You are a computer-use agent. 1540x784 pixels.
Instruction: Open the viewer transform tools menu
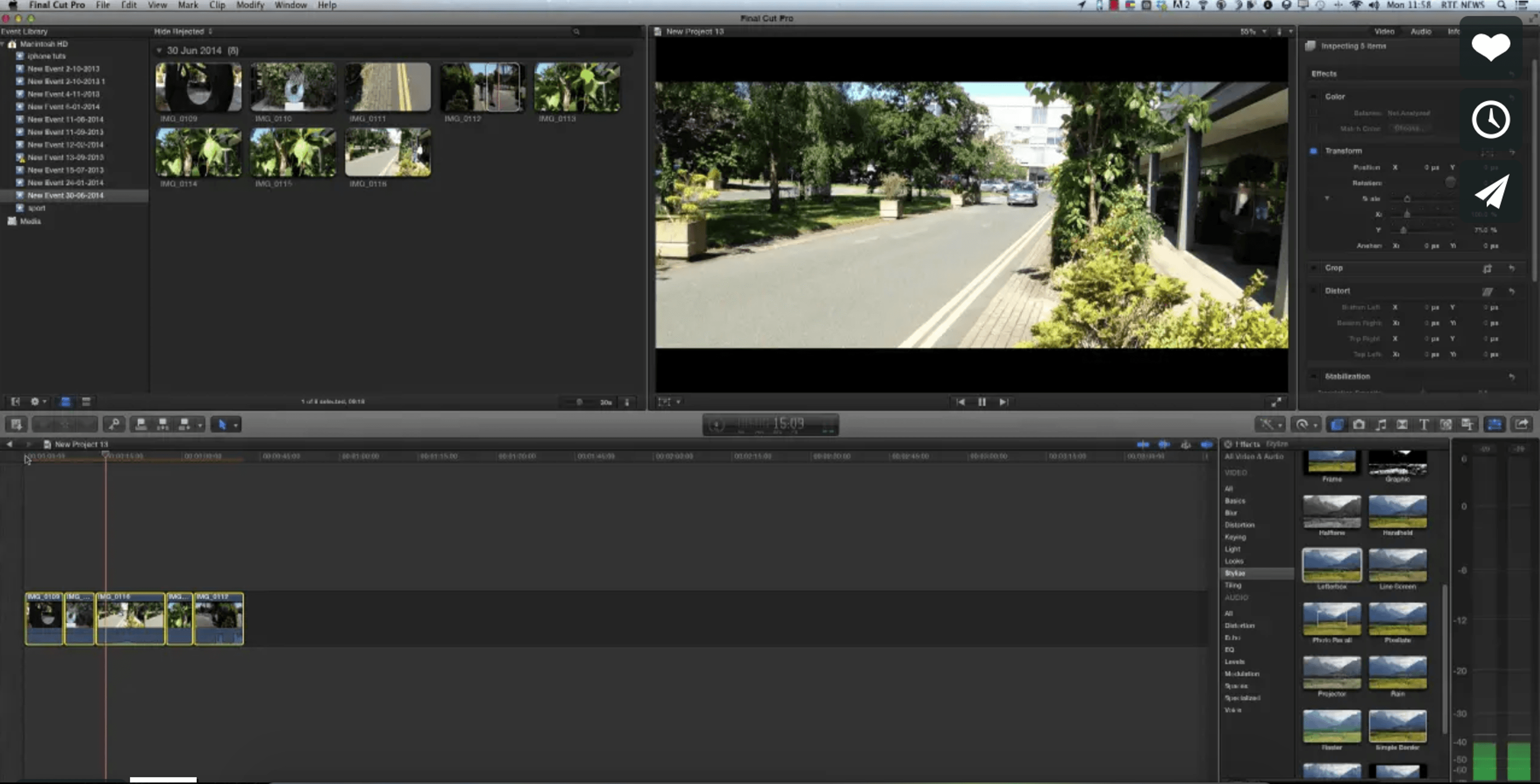pyautogui.click(x=668, y=402)
